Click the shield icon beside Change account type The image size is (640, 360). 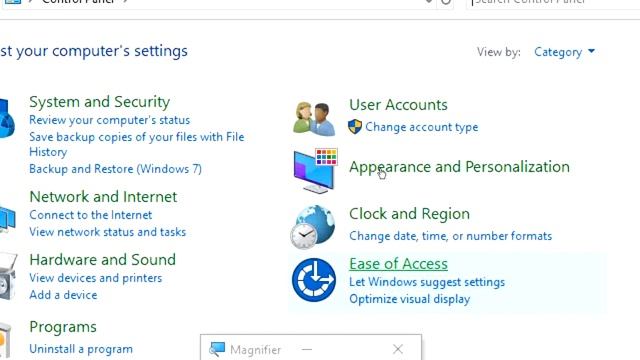pos(355,127)
